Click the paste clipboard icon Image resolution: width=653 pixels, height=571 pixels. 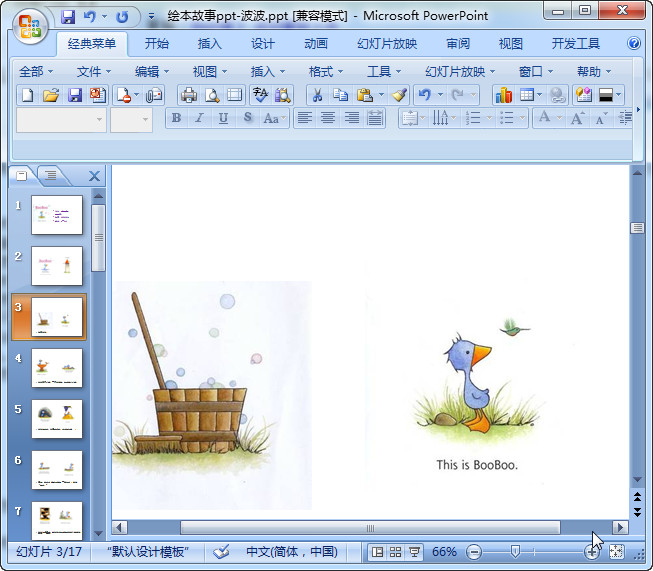coord(364,95)
